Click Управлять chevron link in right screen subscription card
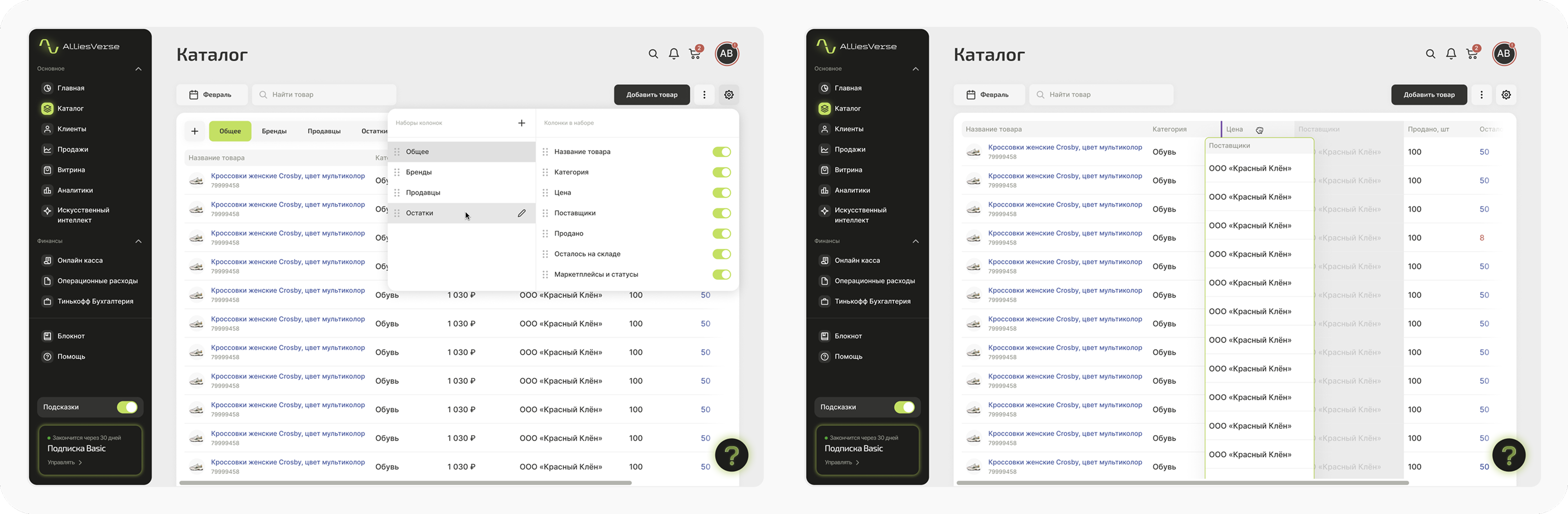Screen dimensions: 1568x514 pyautogui.click(x=842, y=463)
